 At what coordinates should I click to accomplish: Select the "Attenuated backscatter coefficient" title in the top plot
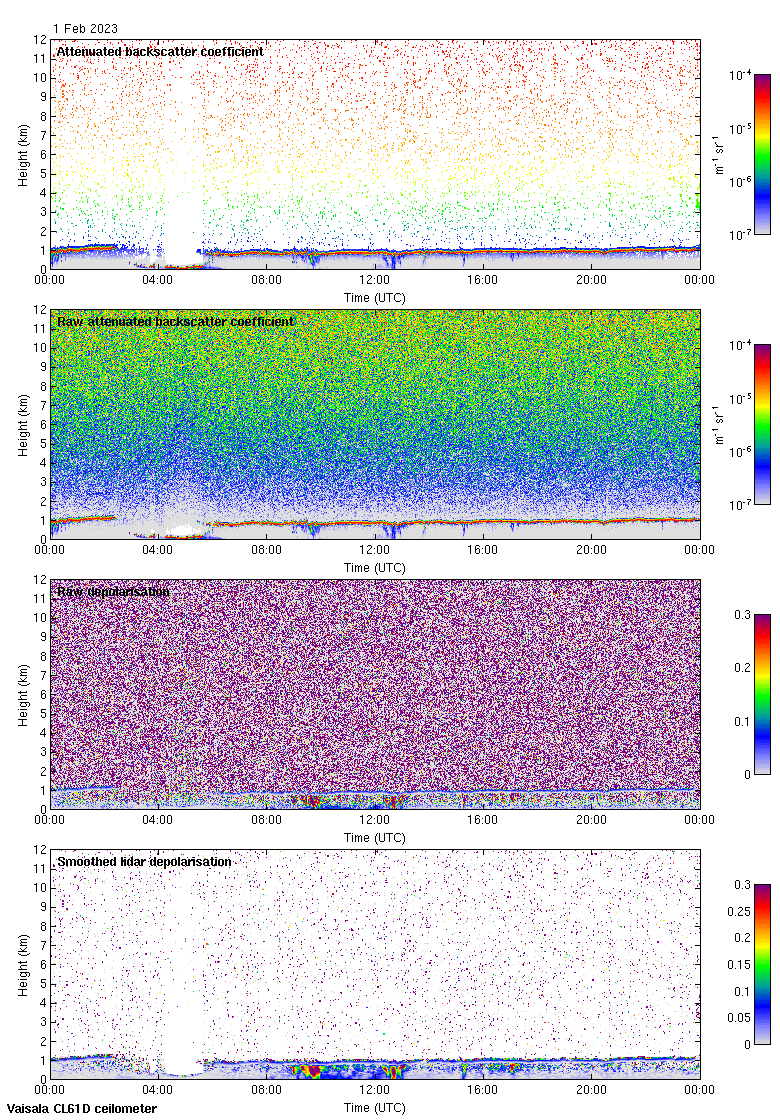[160, 51]
